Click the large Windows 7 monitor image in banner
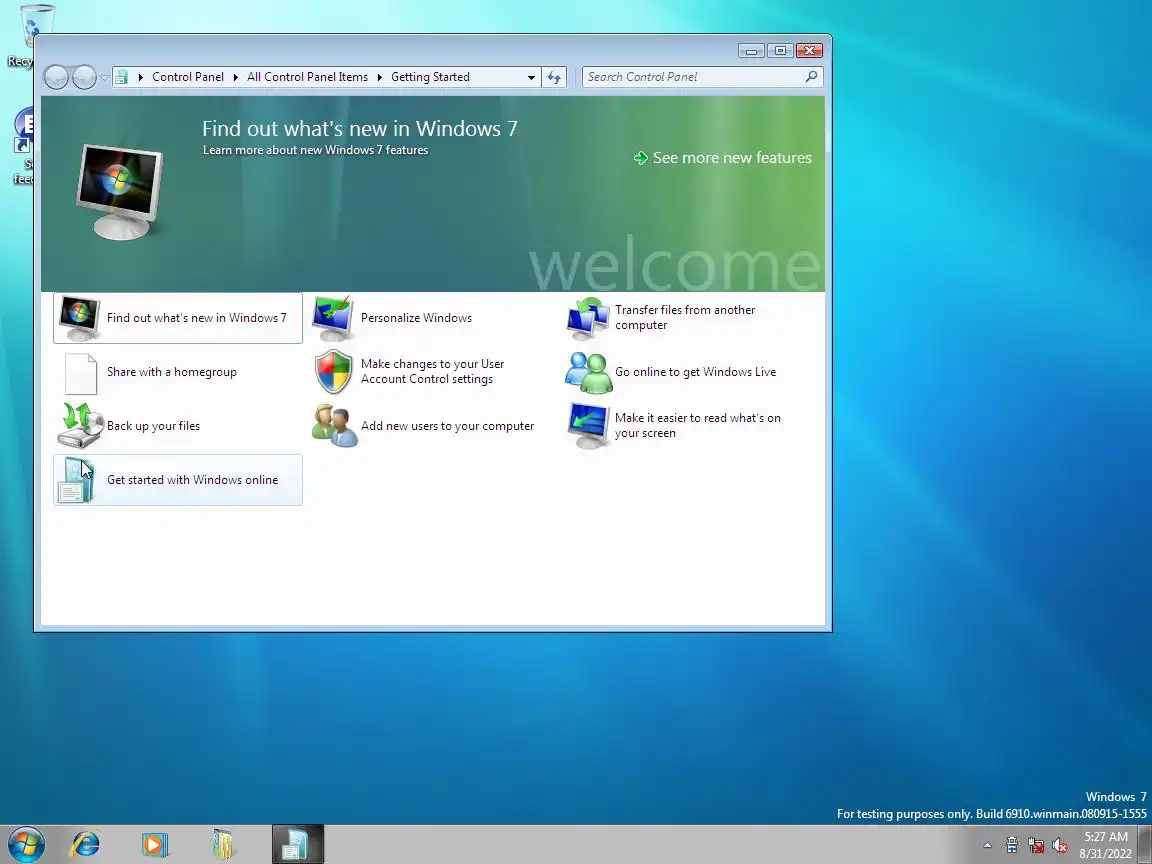The image size is (1152, 864). [x=120, y=192]
